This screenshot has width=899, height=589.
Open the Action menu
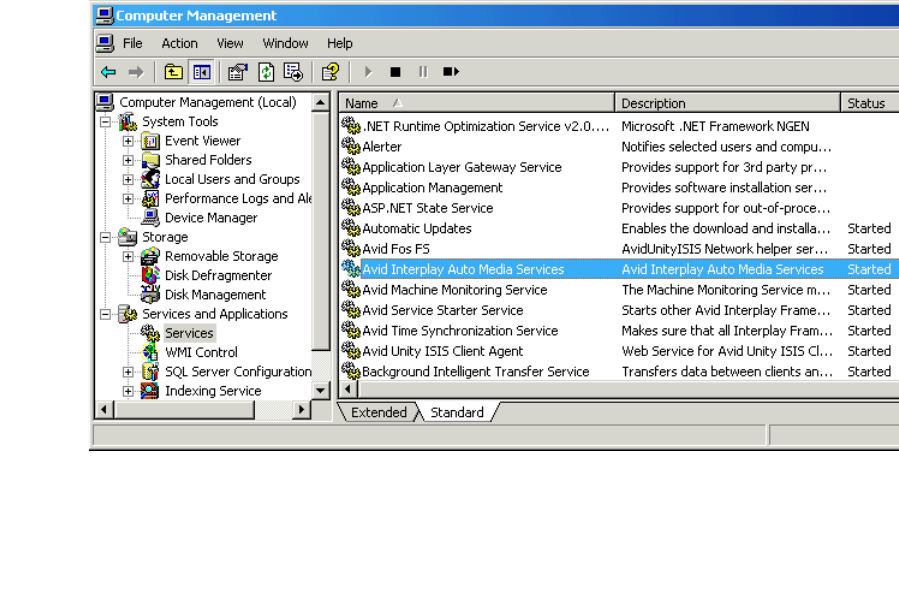point(179,44)
